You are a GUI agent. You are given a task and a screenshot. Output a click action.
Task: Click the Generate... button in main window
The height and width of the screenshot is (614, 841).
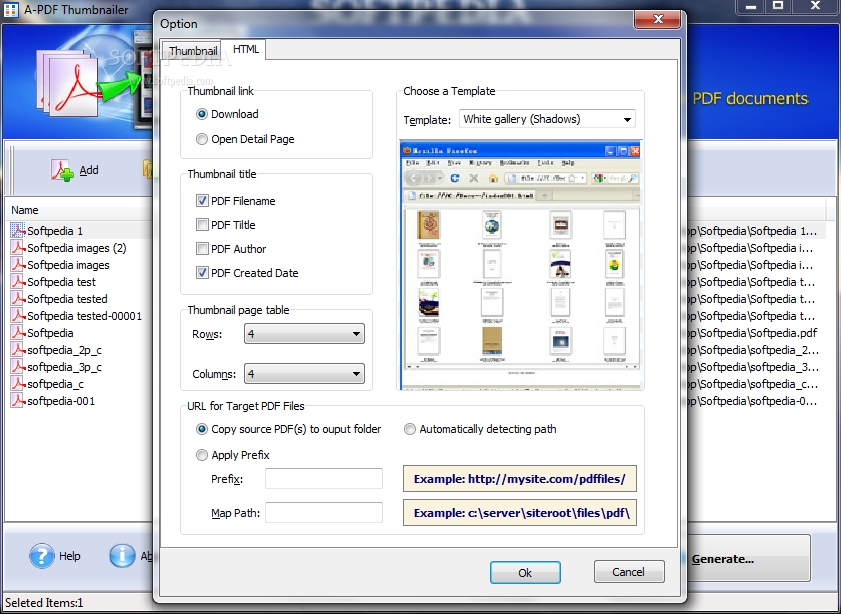click(747, 559)
